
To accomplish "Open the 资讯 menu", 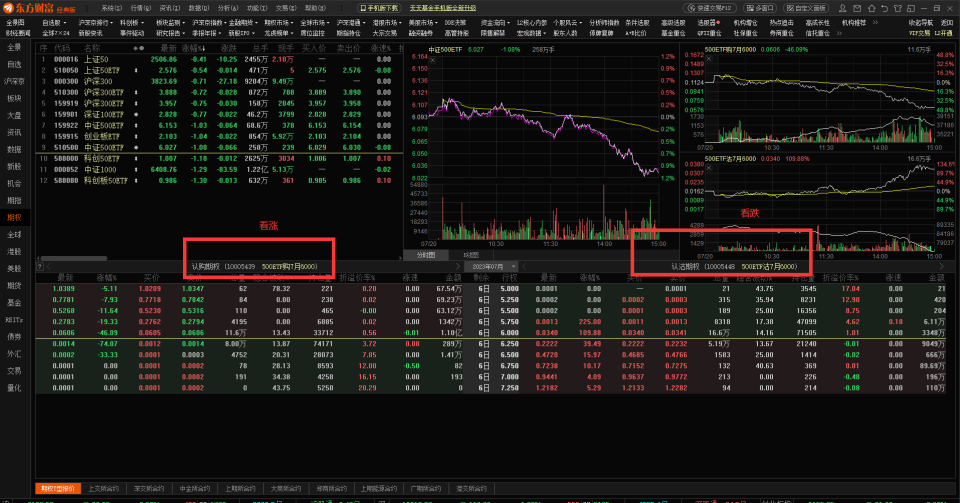I will click(x=170, y=8).
